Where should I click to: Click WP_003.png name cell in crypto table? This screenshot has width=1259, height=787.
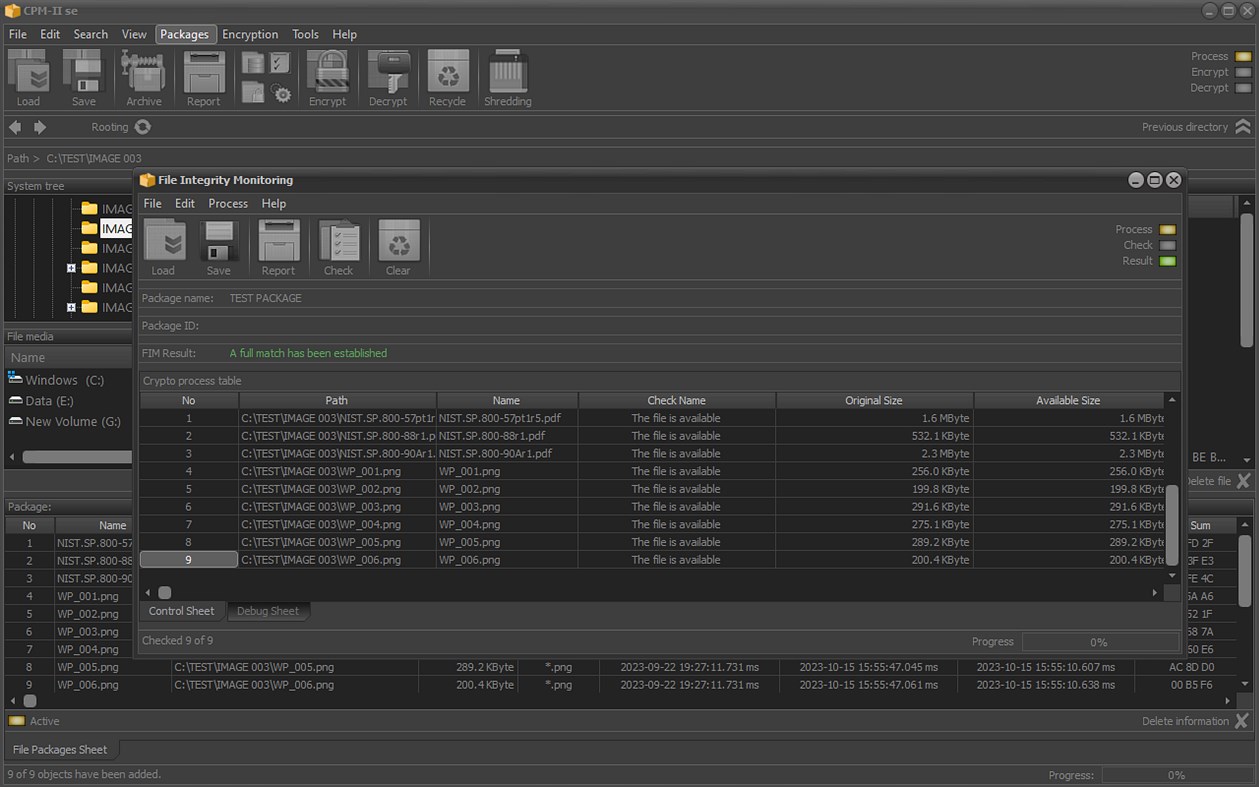507,507
